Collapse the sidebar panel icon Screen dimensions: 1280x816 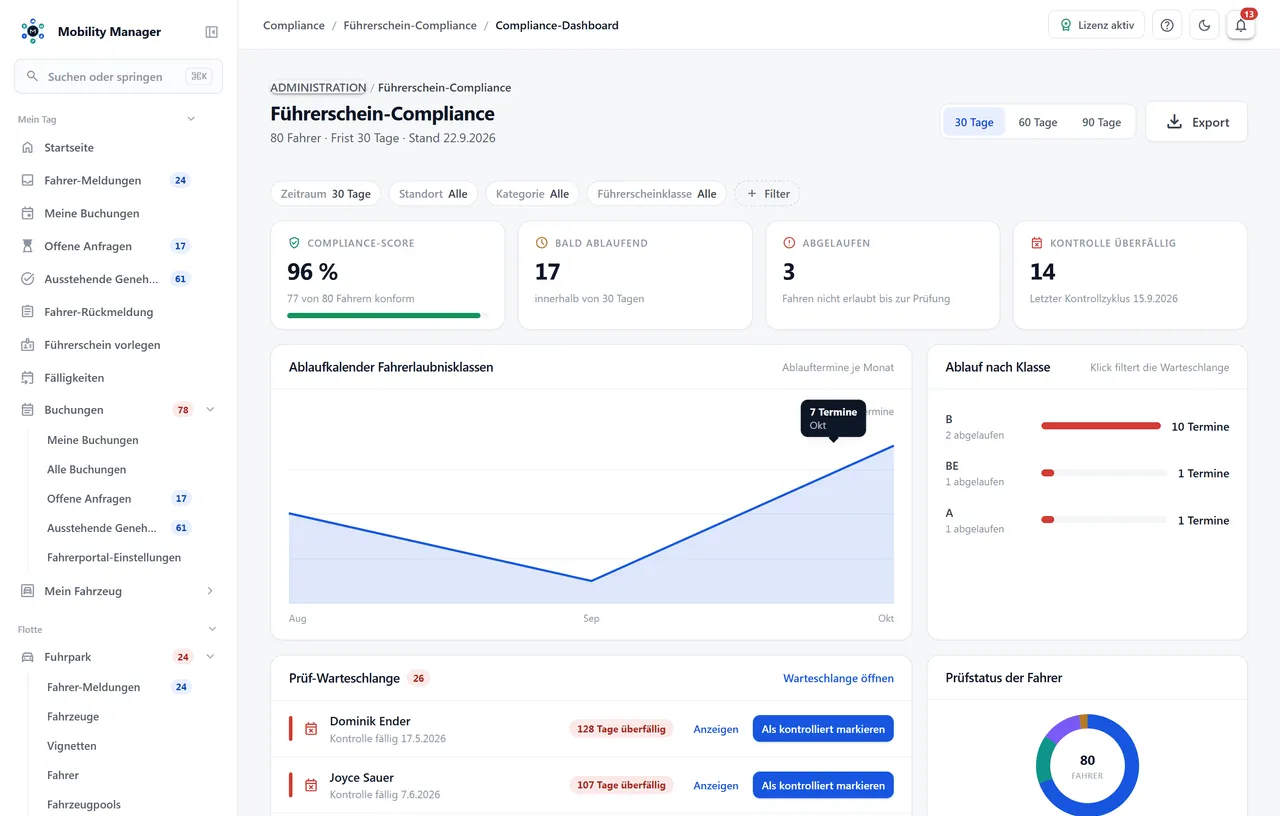(x=212, y=32)
